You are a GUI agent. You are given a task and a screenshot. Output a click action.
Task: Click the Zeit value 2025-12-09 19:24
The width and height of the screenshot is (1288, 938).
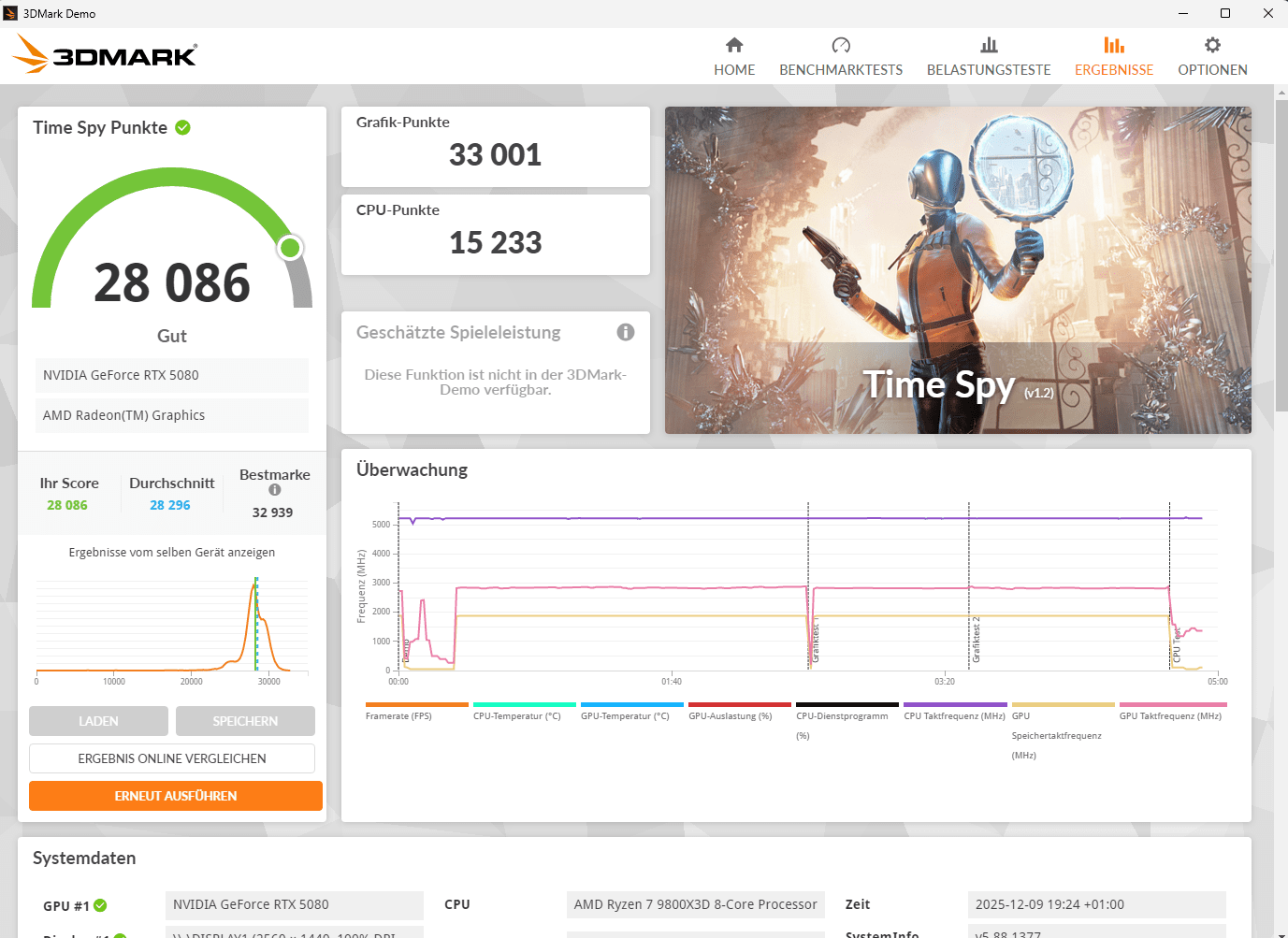[1097, 904]
